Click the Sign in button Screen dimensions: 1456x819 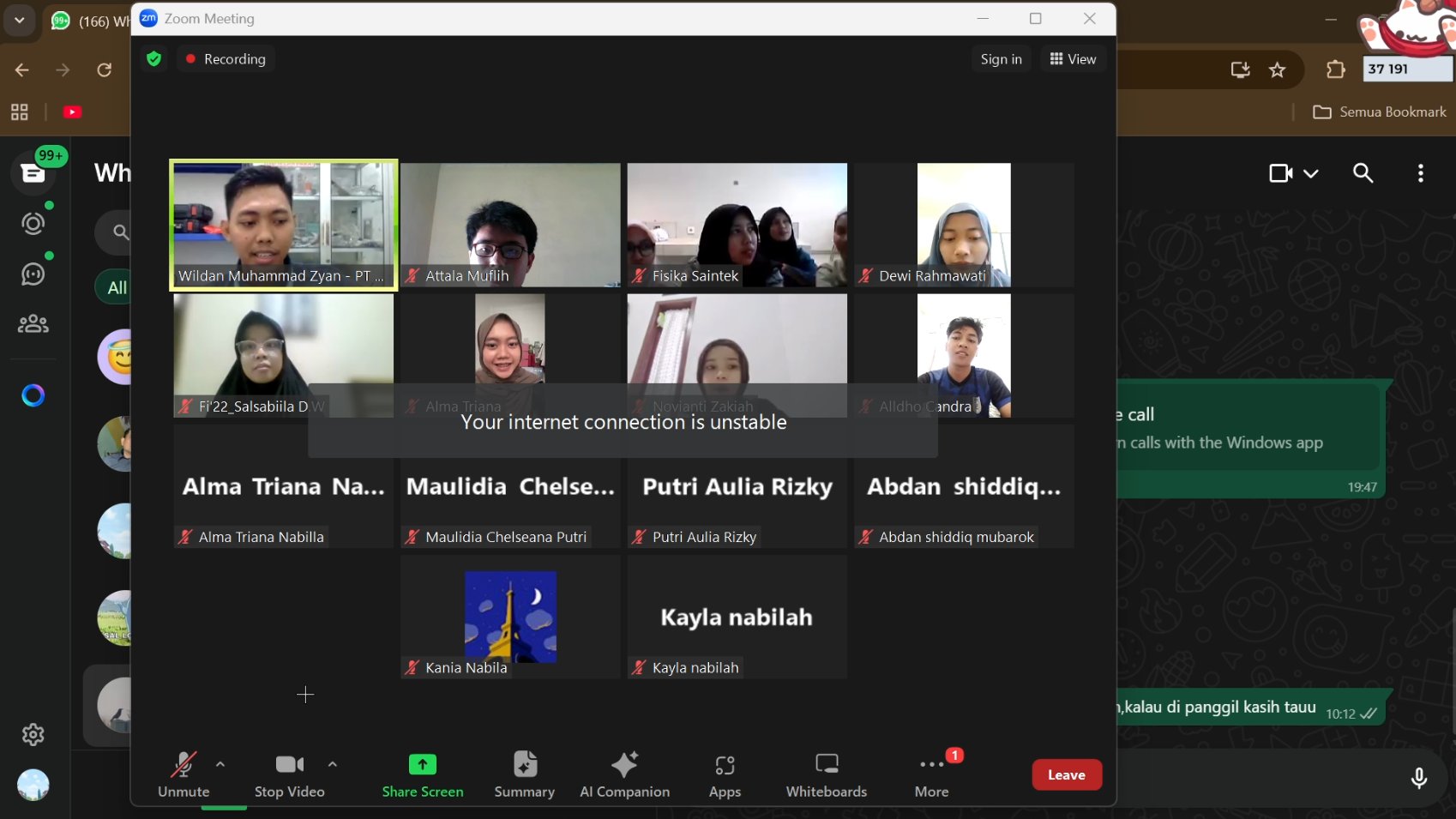[x=1001, y=59]
